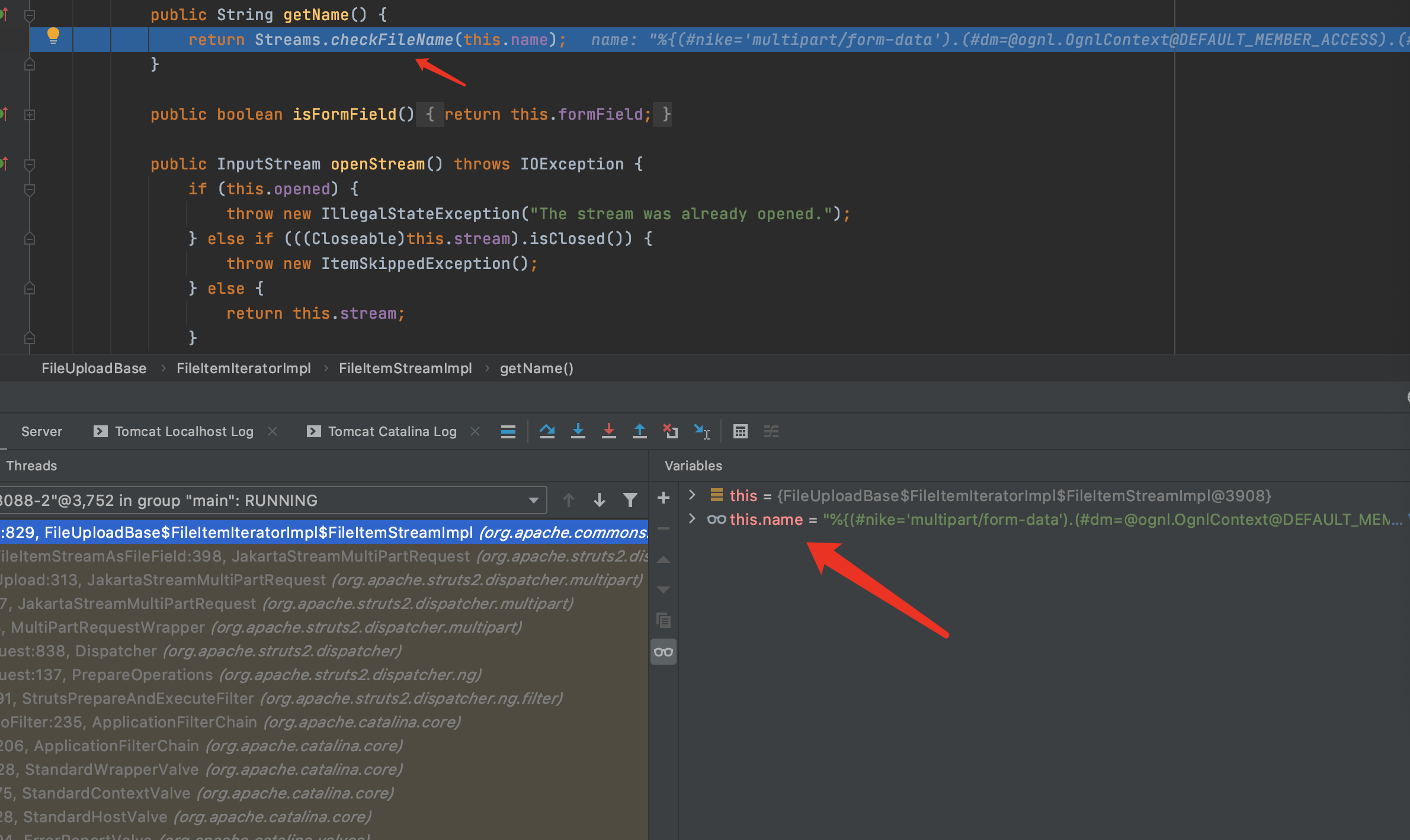The image size is (1410, 840).
Task: Select frame oFilter:235 ApplicationFilterChain
Action: pos(324,722)
